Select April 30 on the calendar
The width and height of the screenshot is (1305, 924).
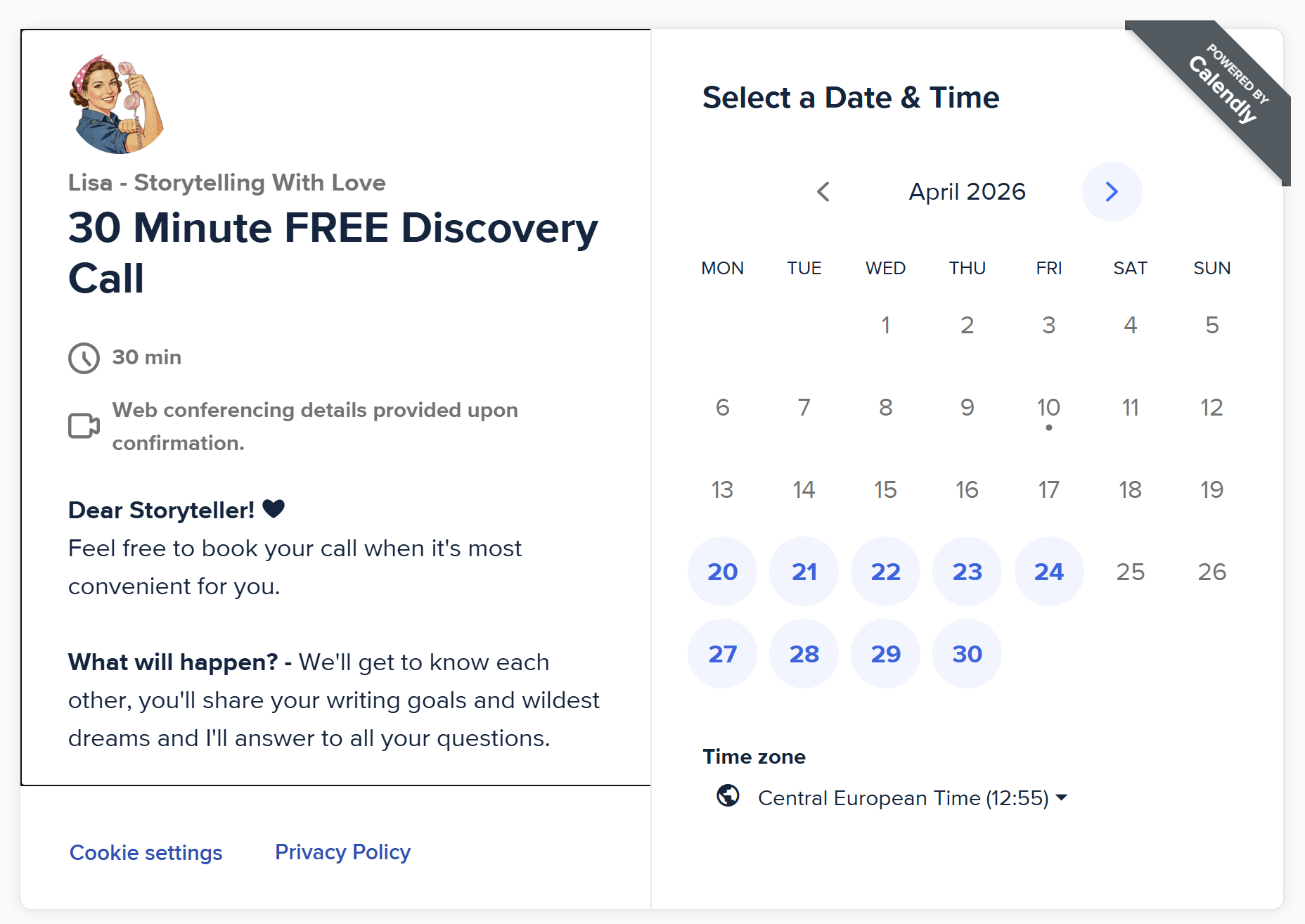[967, 653]
